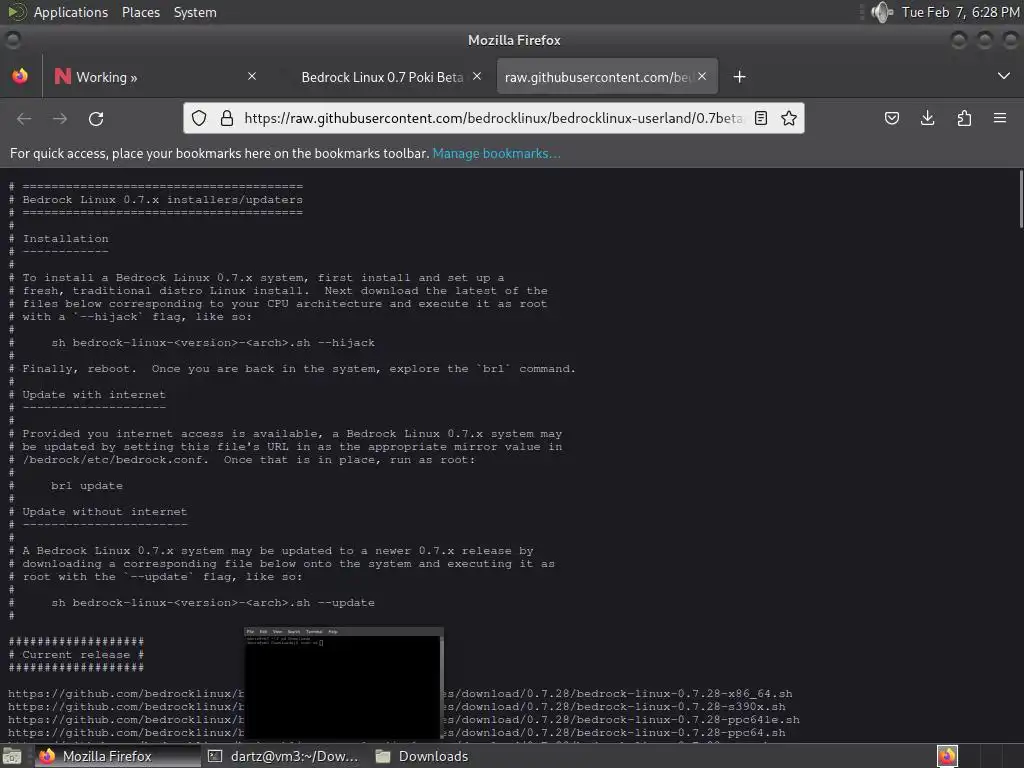Viewport: 1024px width, 768px height.
Task: Close the raw.githubusercontent.com tab
Action: 702,76
